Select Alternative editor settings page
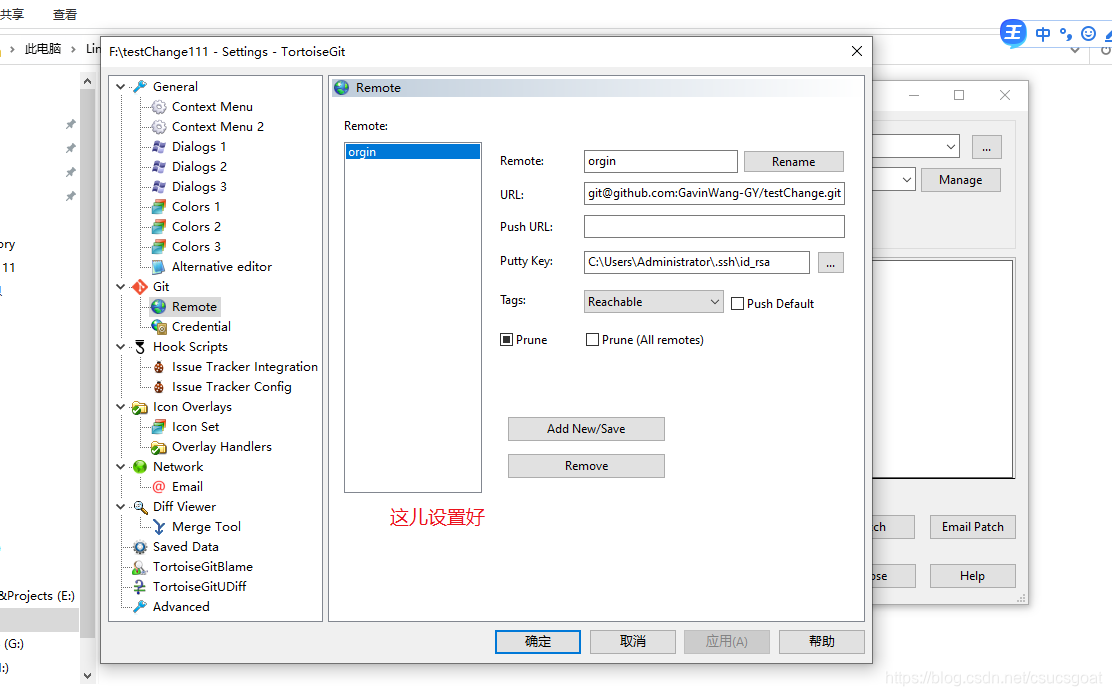 [x=222, y=267]
